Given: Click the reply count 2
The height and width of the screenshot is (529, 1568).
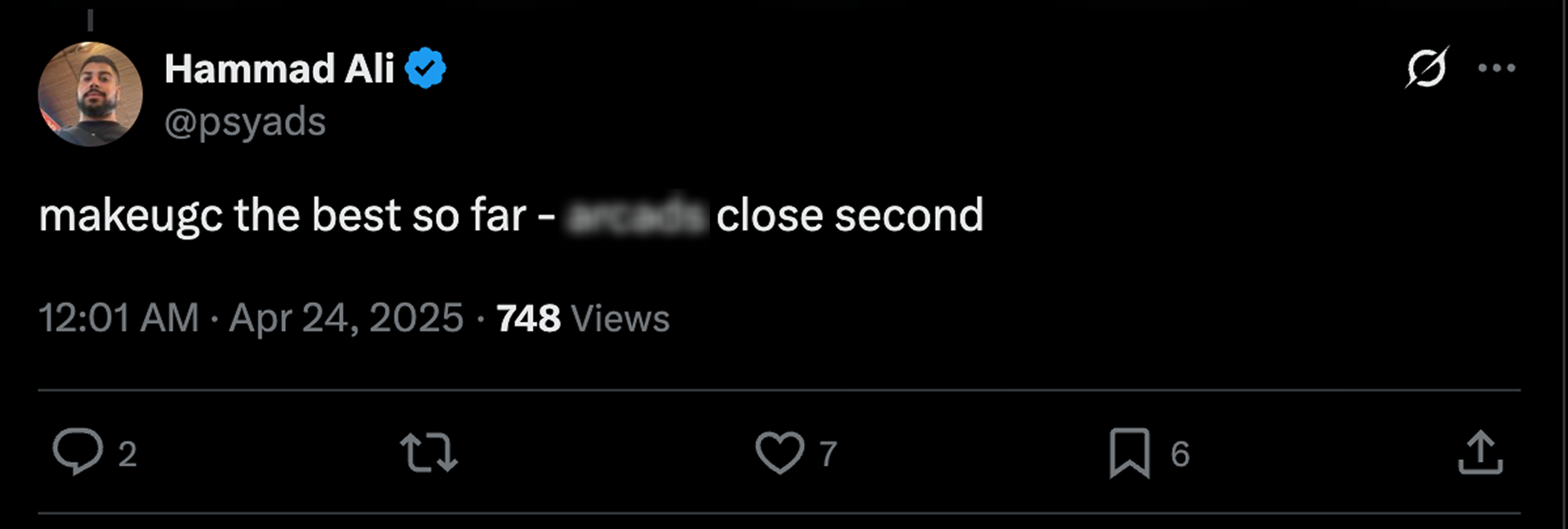Looking at the screenshot, I should point(128,454).
